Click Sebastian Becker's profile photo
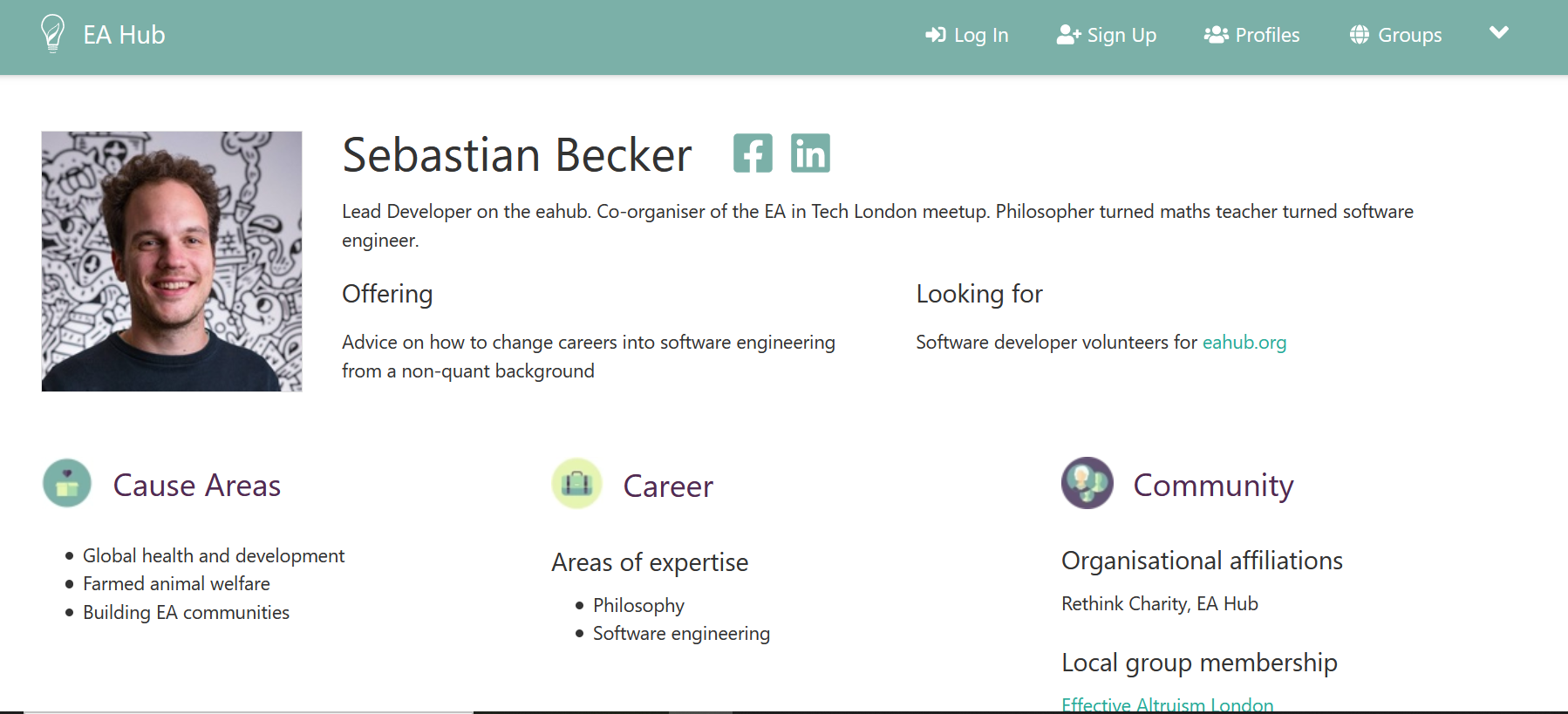This screenshot has width=1568, height=714. point(172,262)
